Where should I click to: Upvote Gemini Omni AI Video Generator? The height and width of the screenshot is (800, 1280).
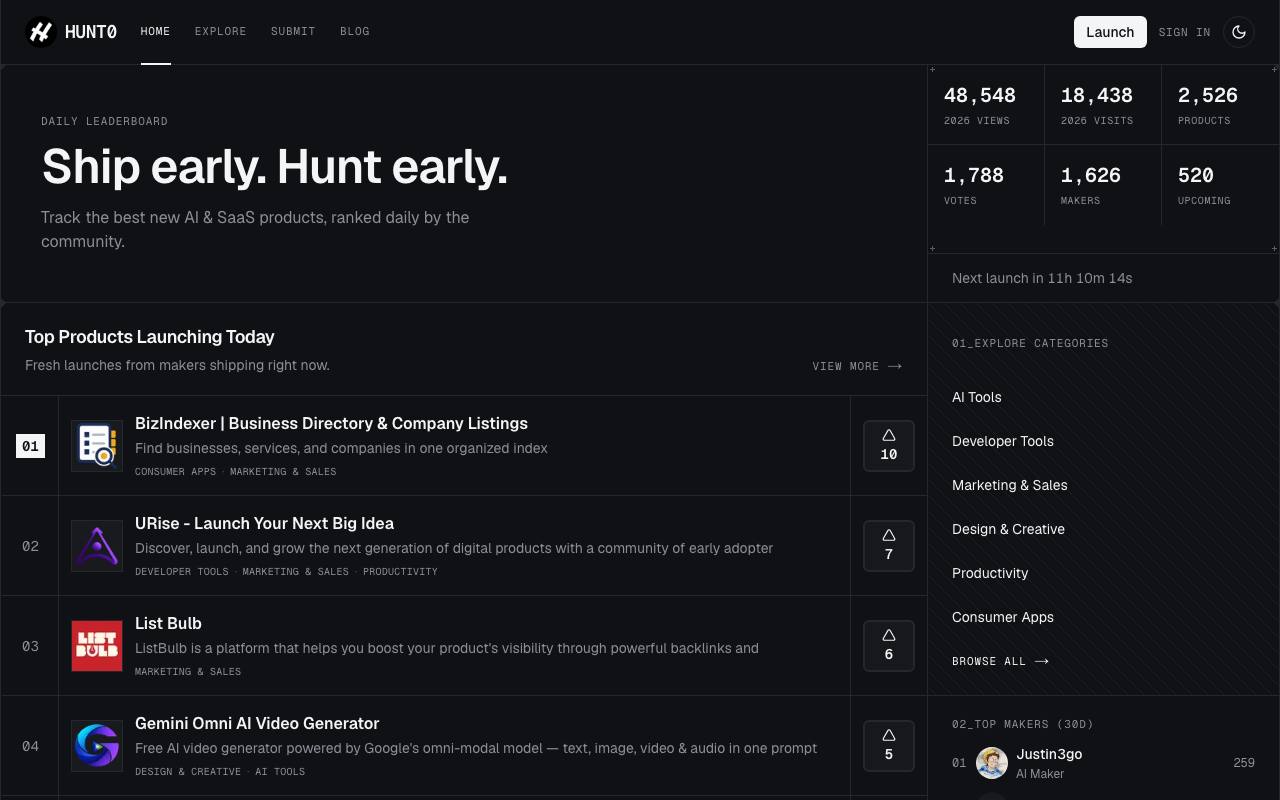click(889, 746)
